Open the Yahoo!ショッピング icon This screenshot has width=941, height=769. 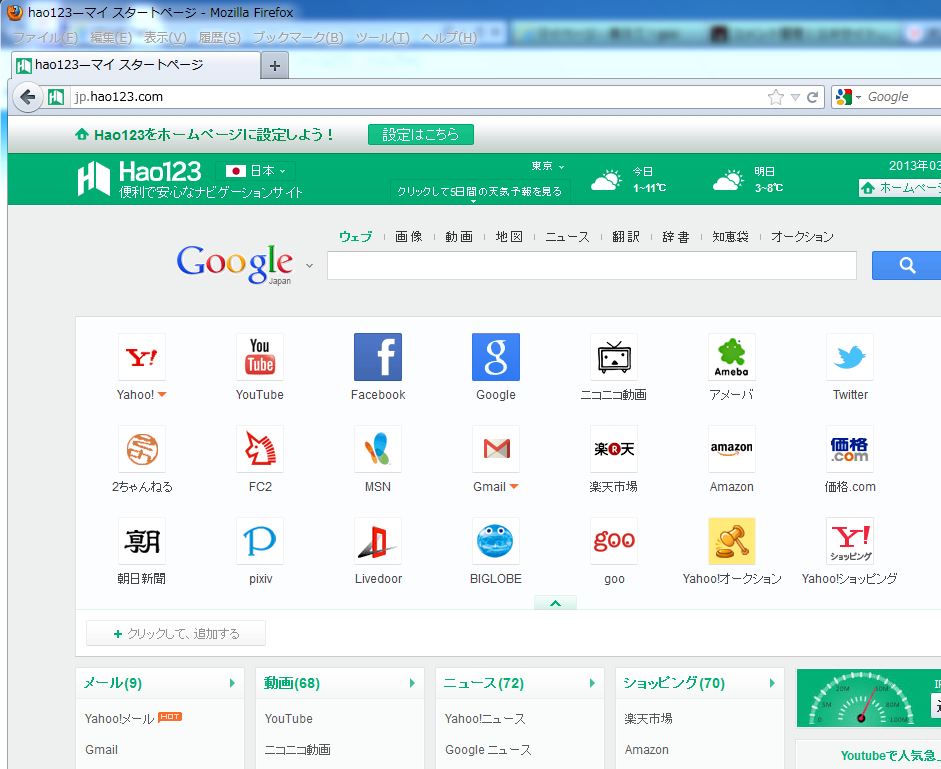pyautogui.click(x=850, y=541)
